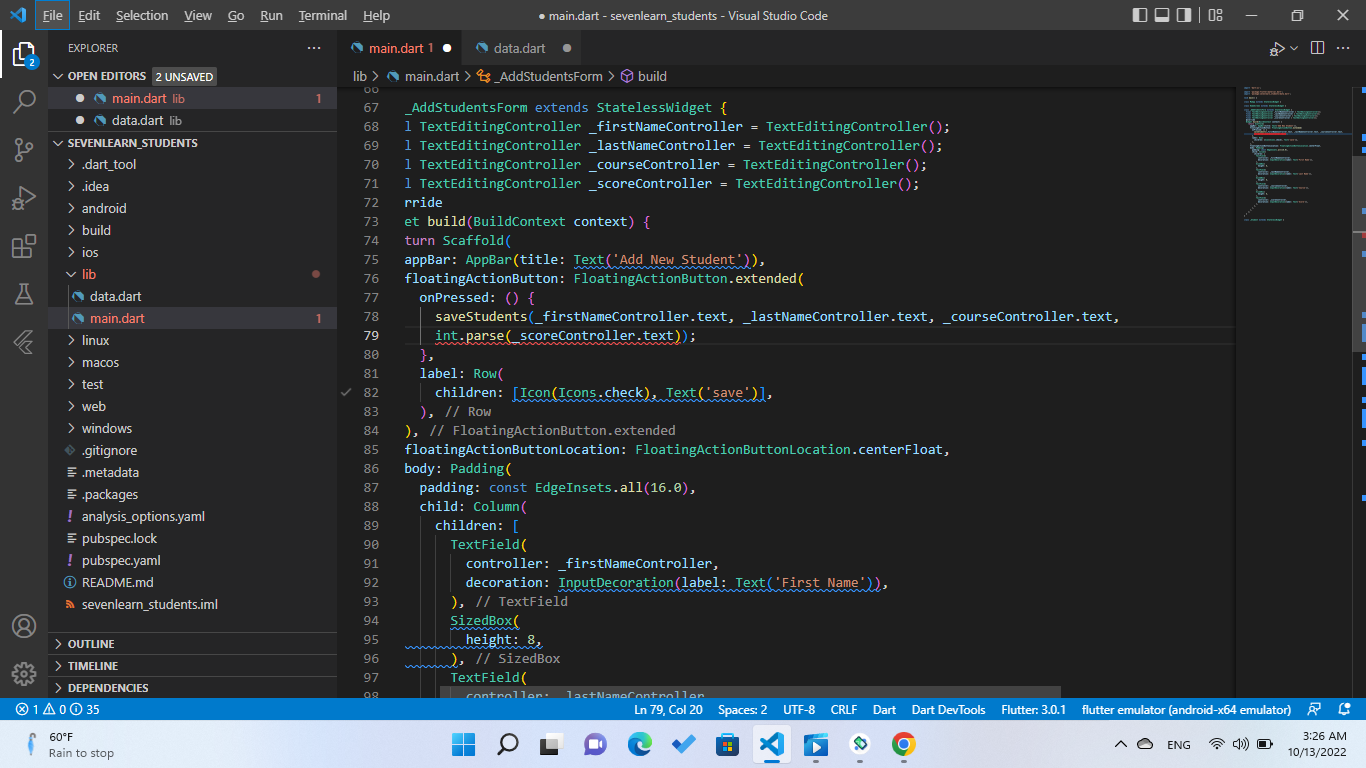The height and width of the screenshot is (768, 1366).
Task: Open the File menu
Action: point(53,16)
